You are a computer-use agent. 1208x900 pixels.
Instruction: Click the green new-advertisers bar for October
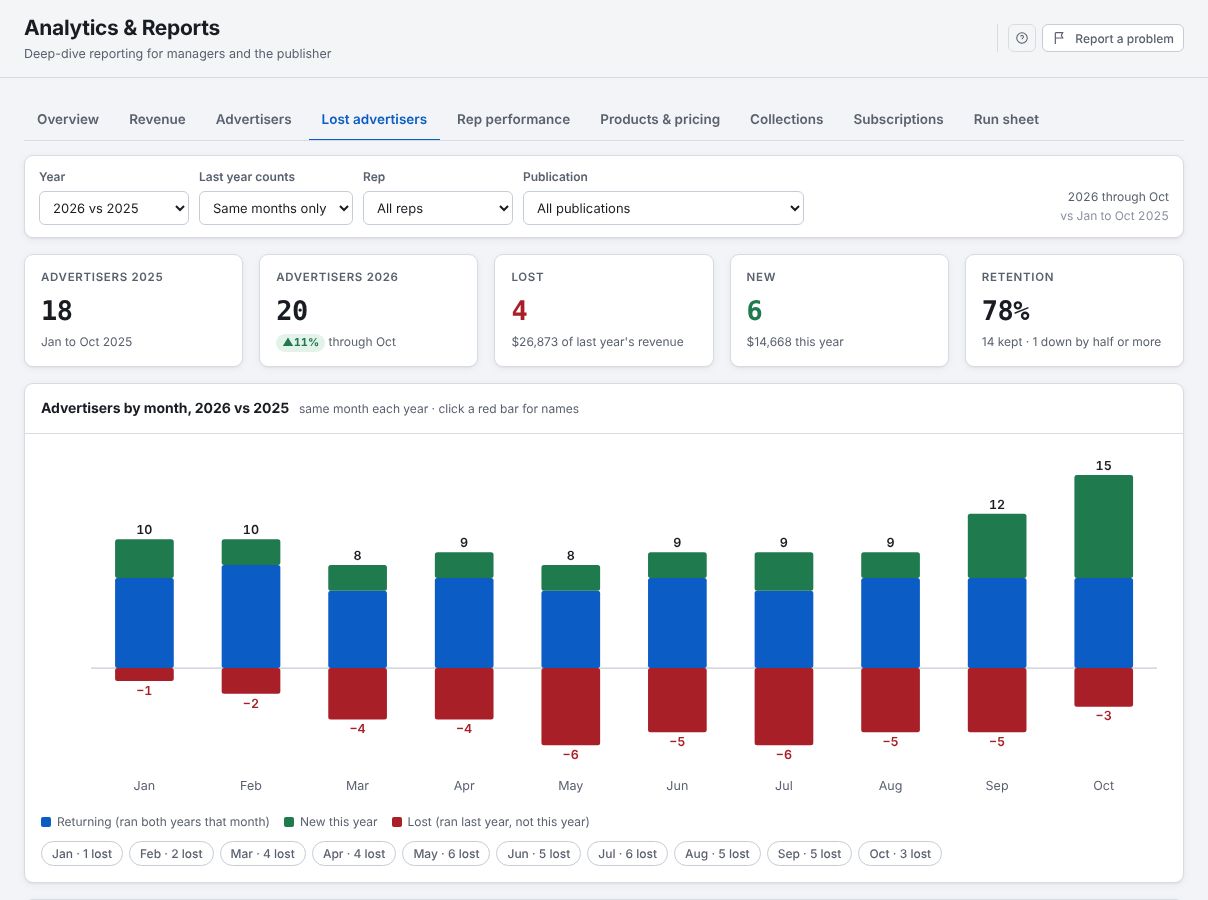click(1104, 526)
